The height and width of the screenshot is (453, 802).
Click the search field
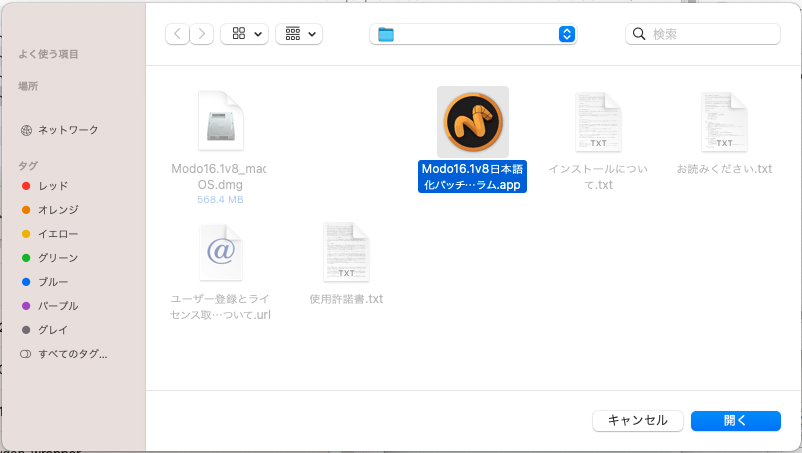point(703,34)
